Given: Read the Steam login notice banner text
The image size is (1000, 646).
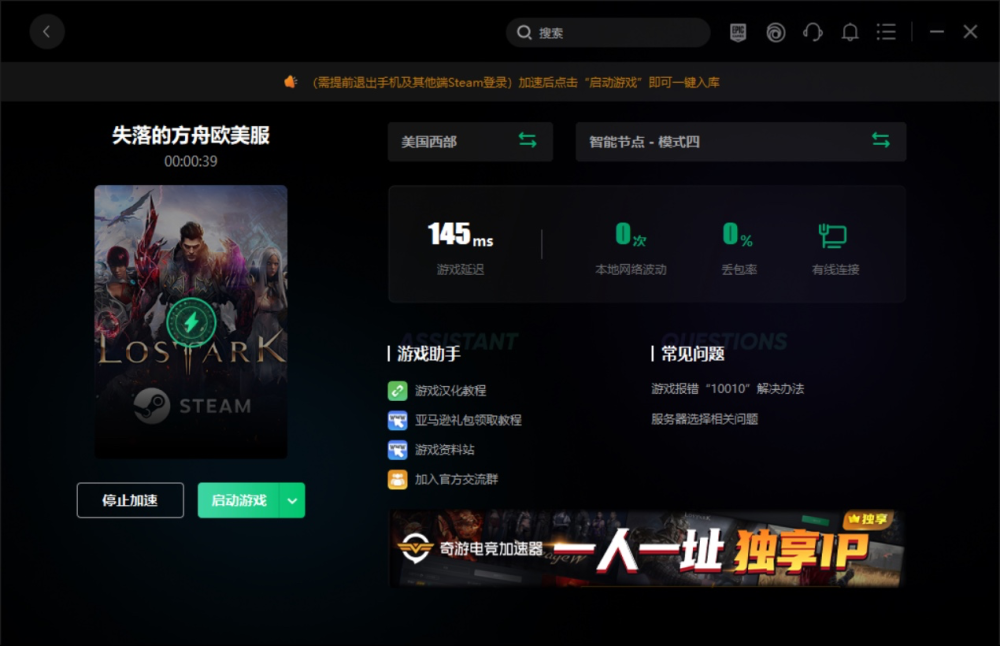Looking at the screenshot, I should pyautogui.click(x=515, y=82).
